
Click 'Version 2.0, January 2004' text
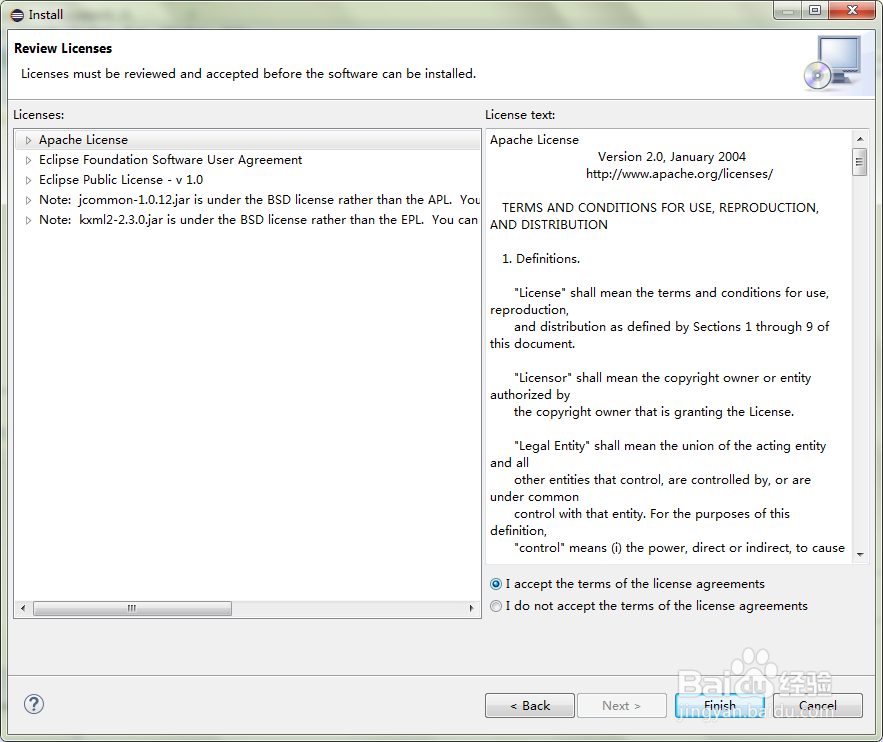click(x=671, y=157)
